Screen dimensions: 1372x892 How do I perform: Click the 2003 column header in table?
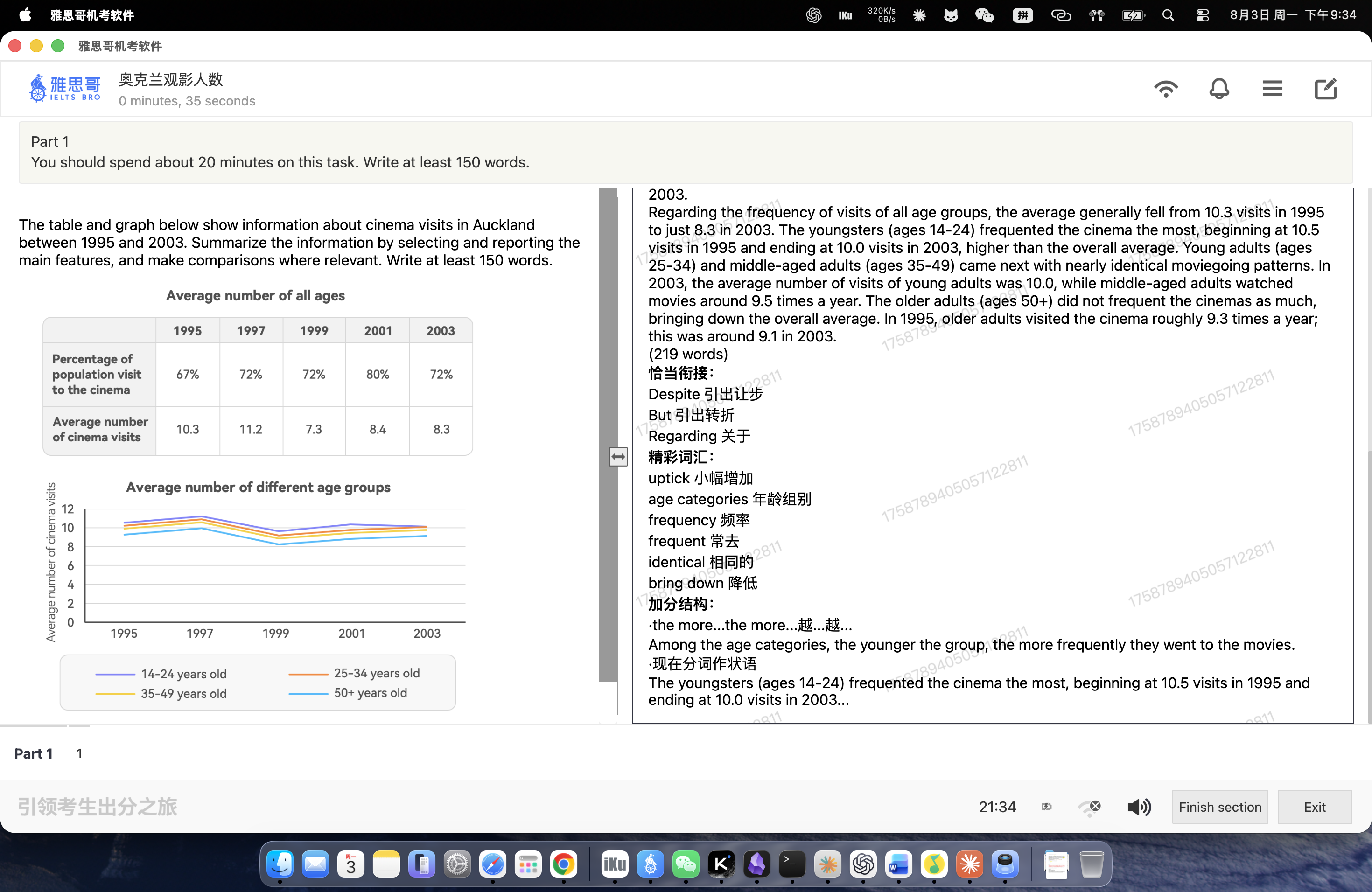441,331
